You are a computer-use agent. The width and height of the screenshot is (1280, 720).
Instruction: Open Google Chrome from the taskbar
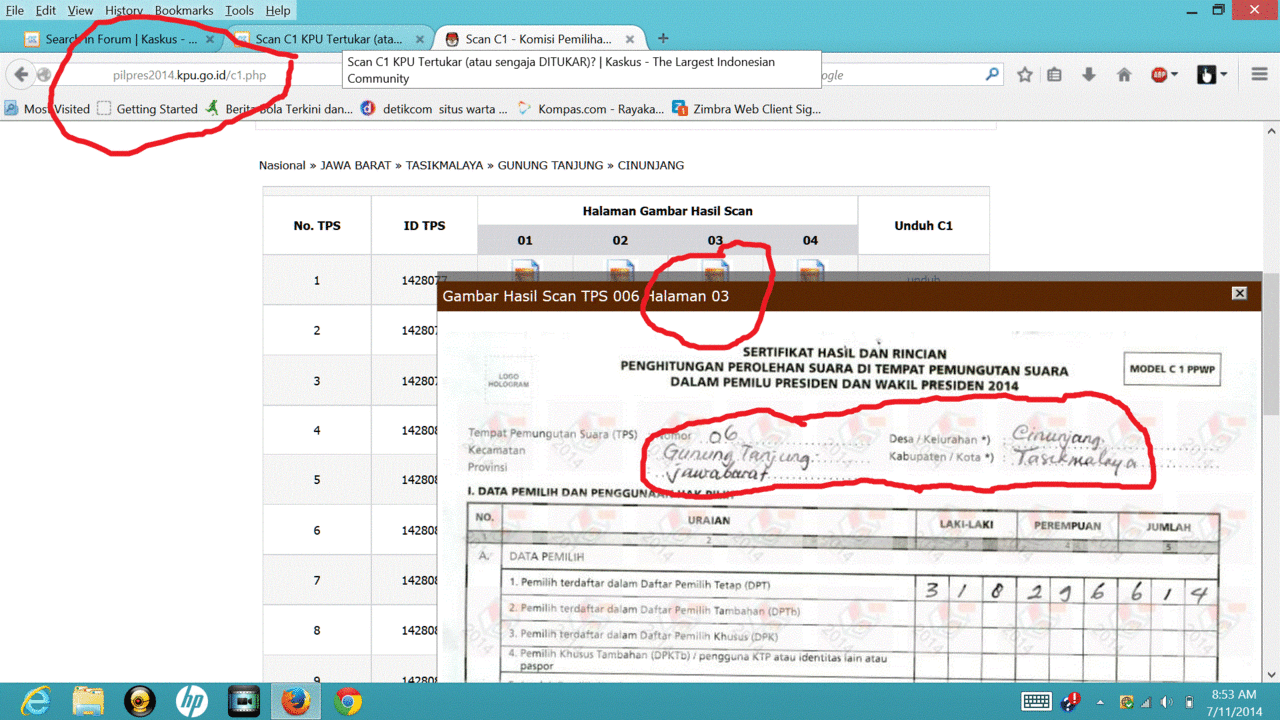pos(348,701)
